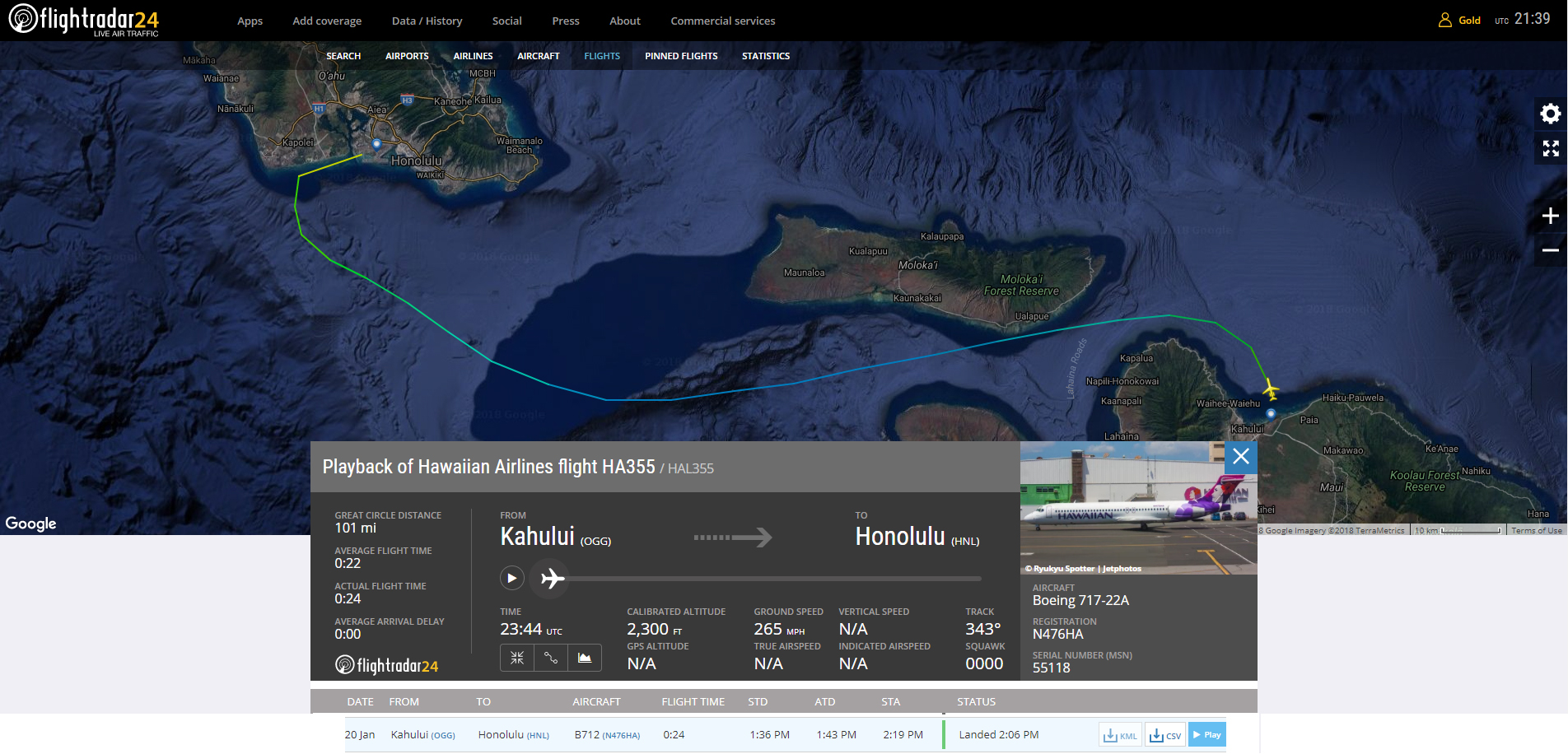The height and width of the screenshot is (754, 1568).
Task: Click Ryukyu Spotter Jetphotos photo credit
Action: tap(1083, 569)
